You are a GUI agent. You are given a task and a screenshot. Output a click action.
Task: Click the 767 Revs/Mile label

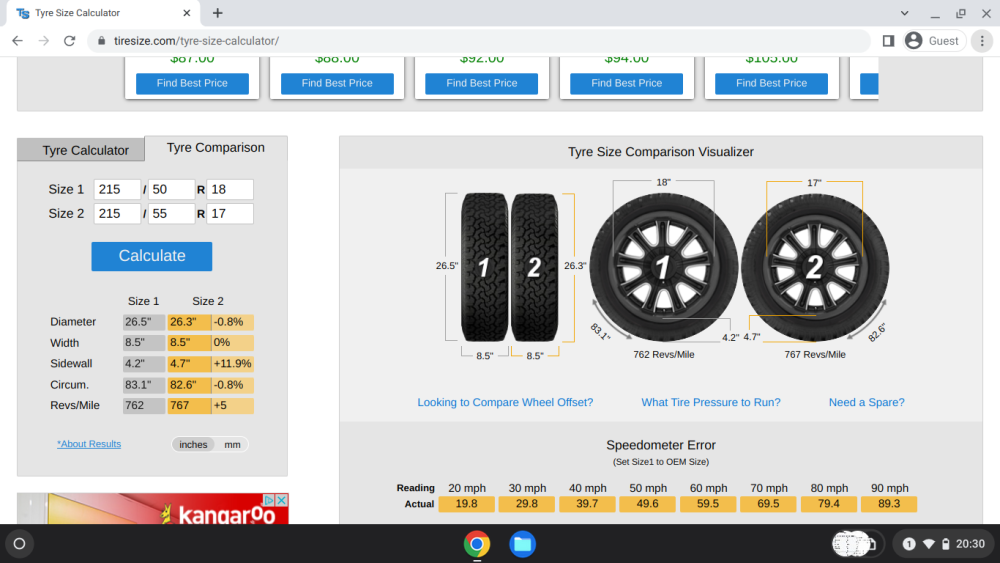pos(814,355)
